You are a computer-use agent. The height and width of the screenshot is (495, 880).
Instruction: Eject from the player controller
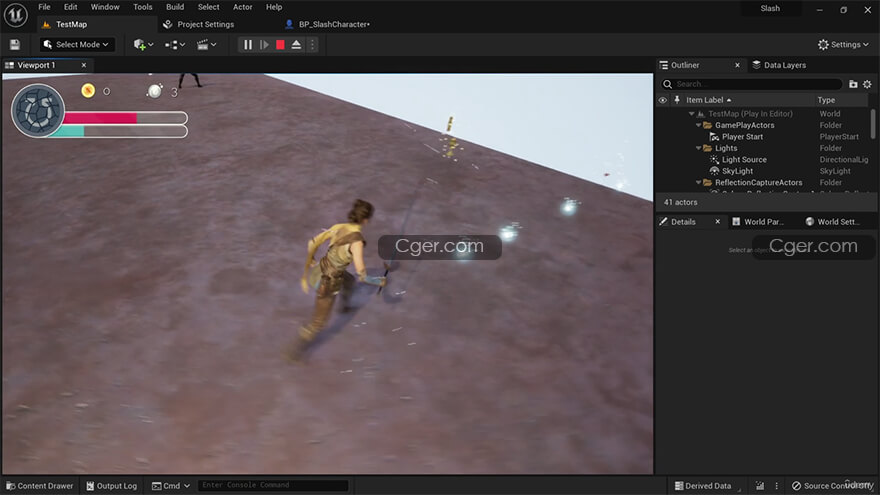pyautogui.click(x=296, y=44)
